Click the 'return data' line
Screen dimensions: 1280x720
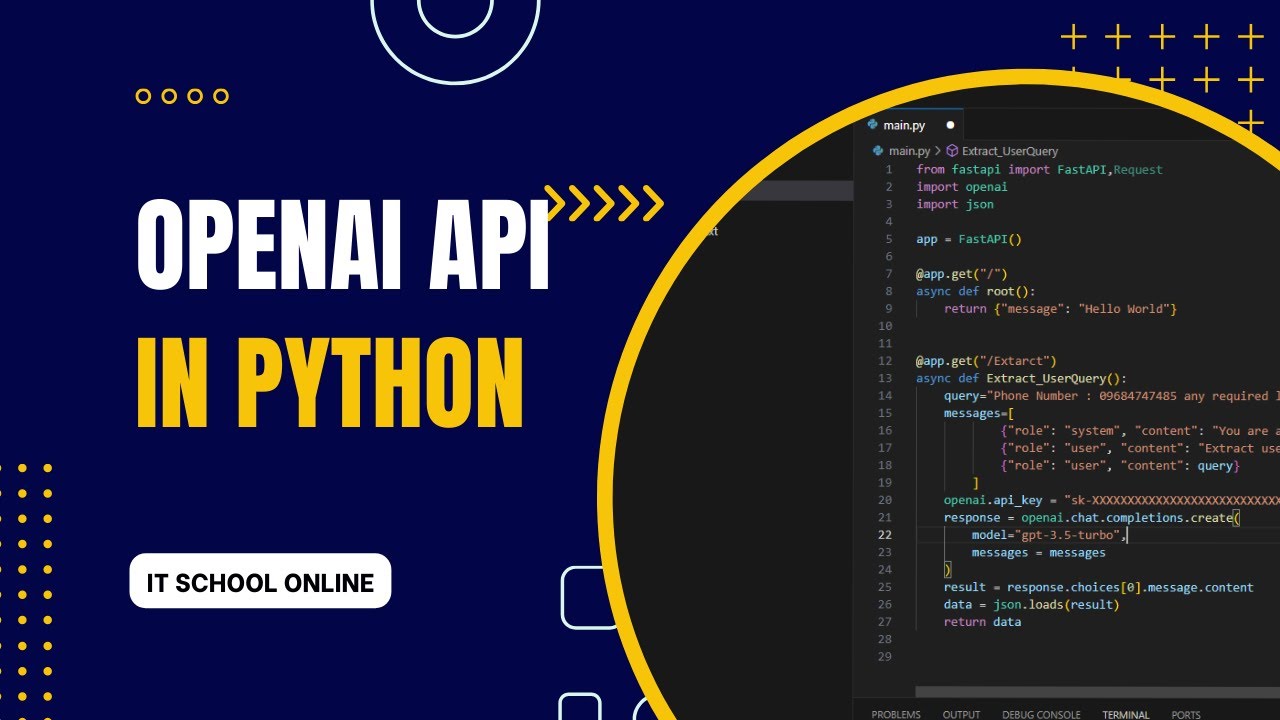coord(983,622)
